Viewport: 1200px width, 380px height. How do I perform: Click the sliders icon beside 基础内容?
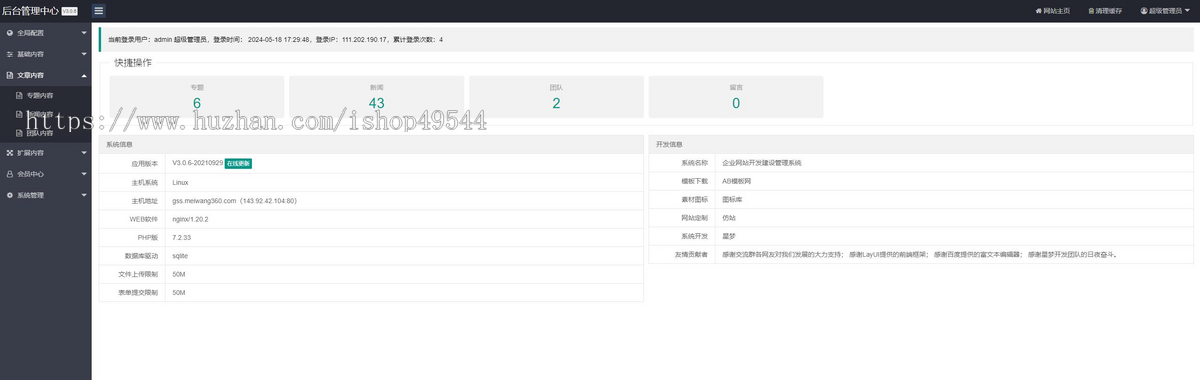(x=9, y=54)
